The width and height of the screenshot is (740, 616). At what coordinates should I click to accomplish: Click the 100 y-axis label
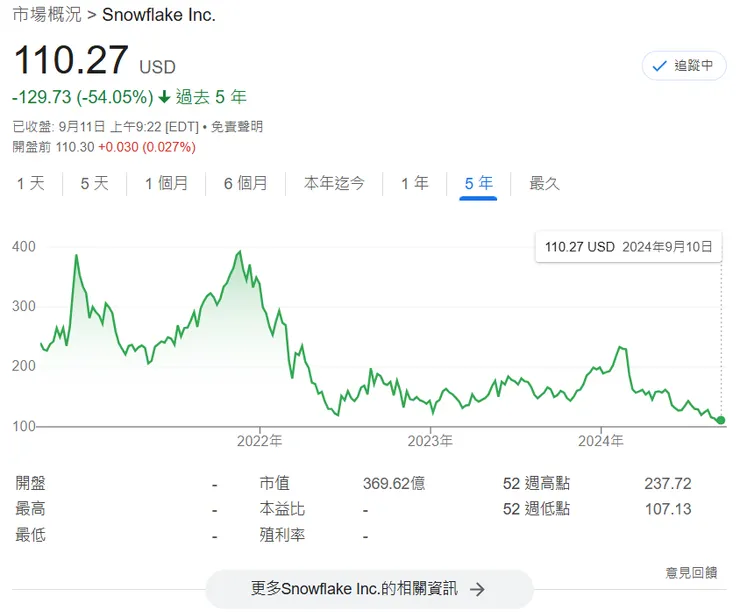(24, 426)
